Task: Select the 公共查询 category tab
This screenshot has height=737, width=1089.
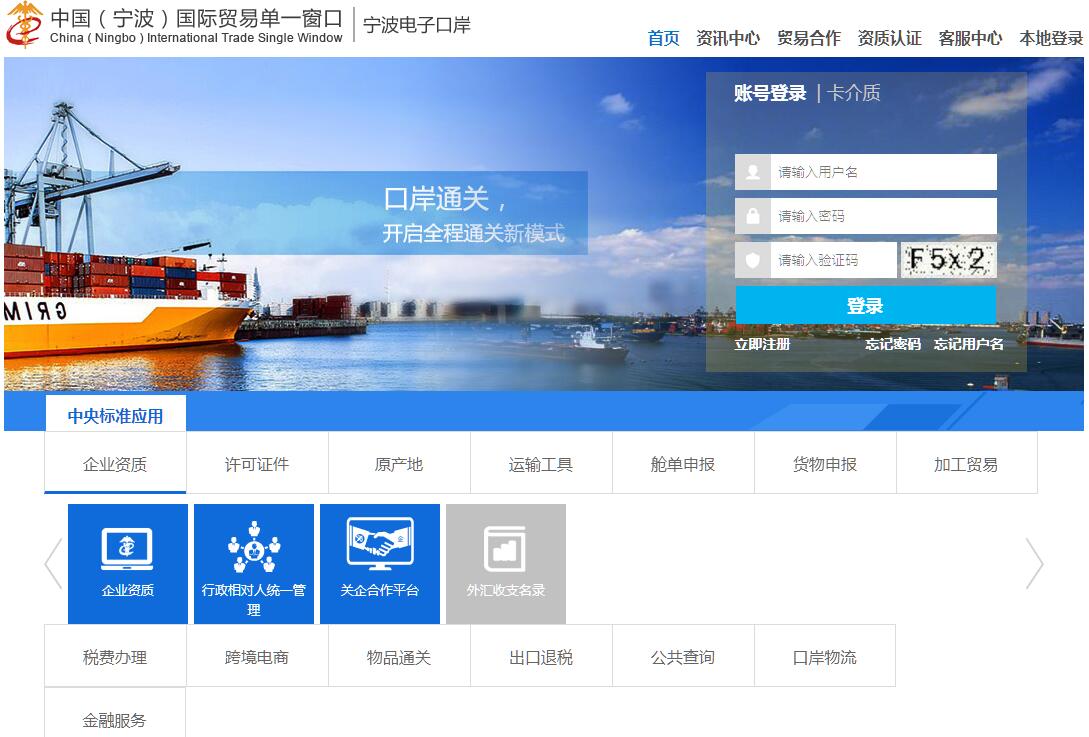Action: tap(683, 656)
